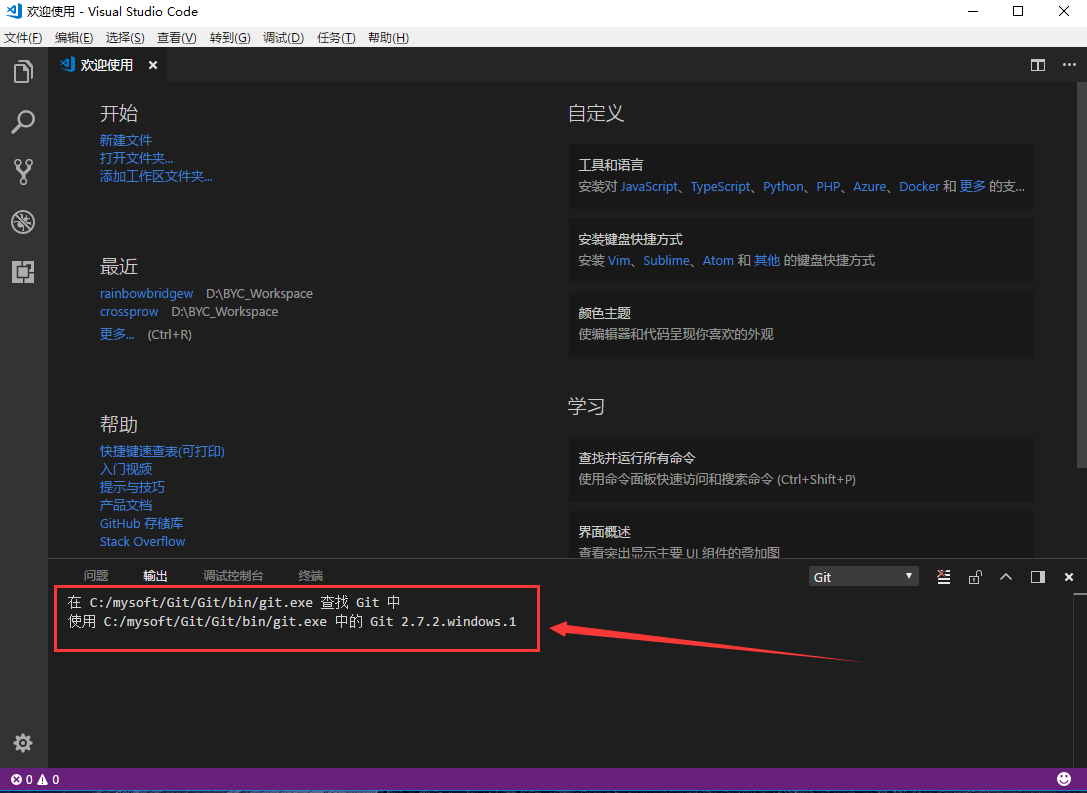Click the Vim keybindings link
Viewport: 1087px width, 793px height.
pyautogui.click(x=619, y=261)
